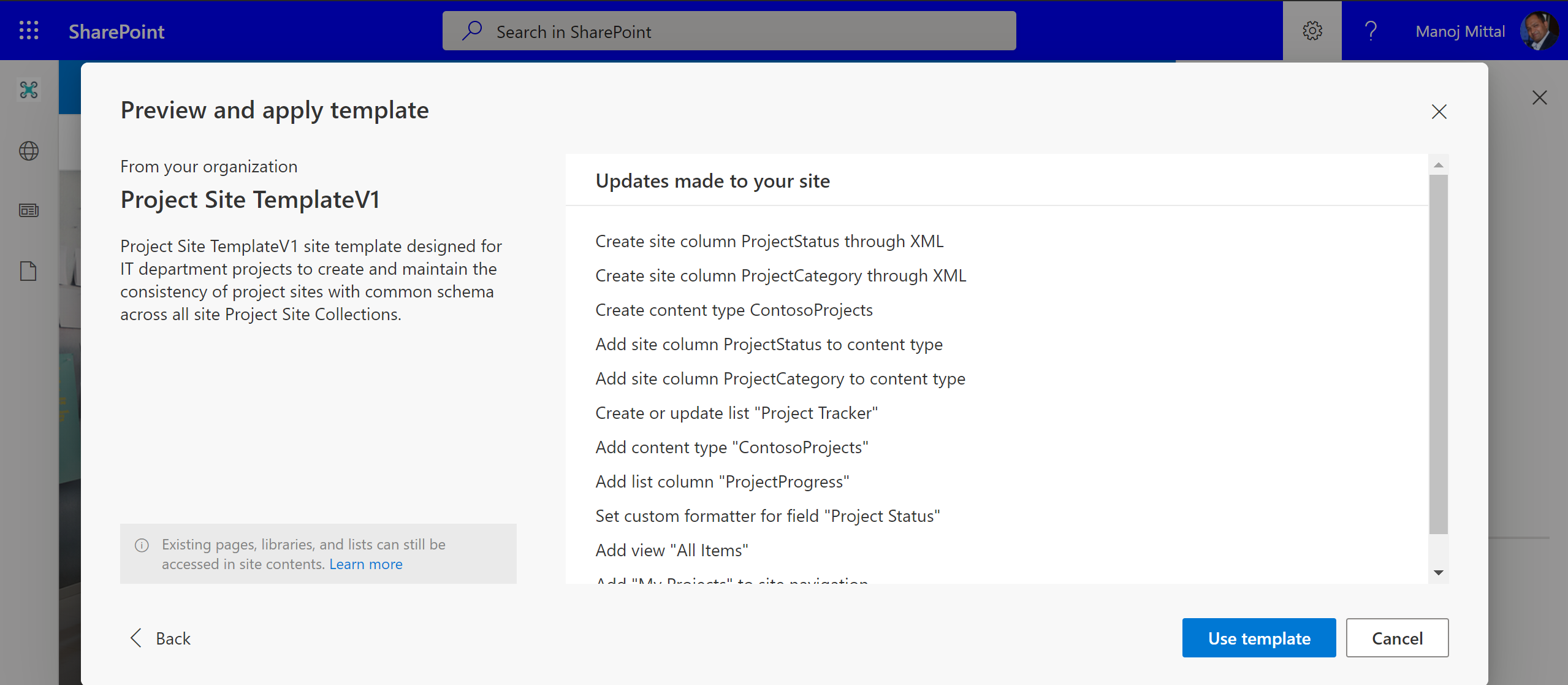Viewport: 1568px width, 685px height.
Task: Focus the Search in SharePoint box
Action: 729,31
